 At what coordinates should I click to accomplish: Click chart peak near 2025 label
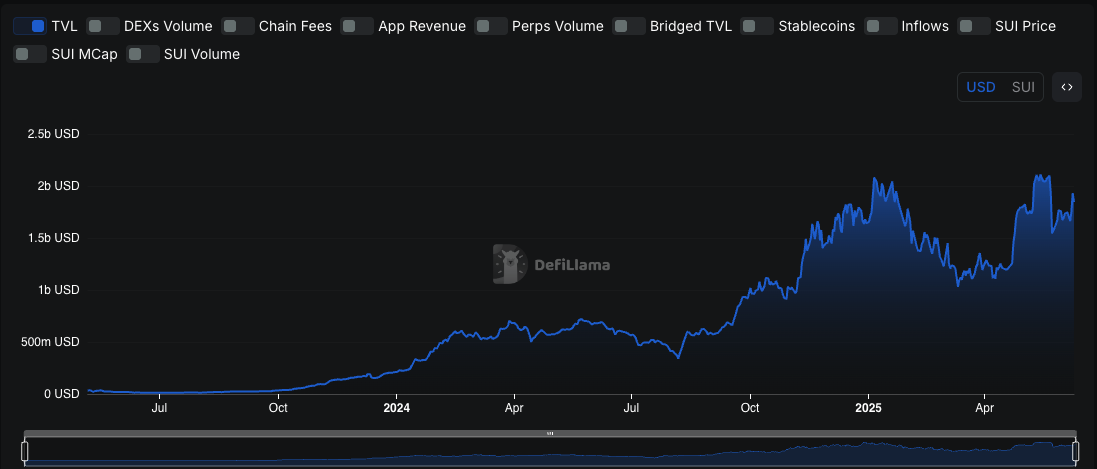(x=875, y=178)
